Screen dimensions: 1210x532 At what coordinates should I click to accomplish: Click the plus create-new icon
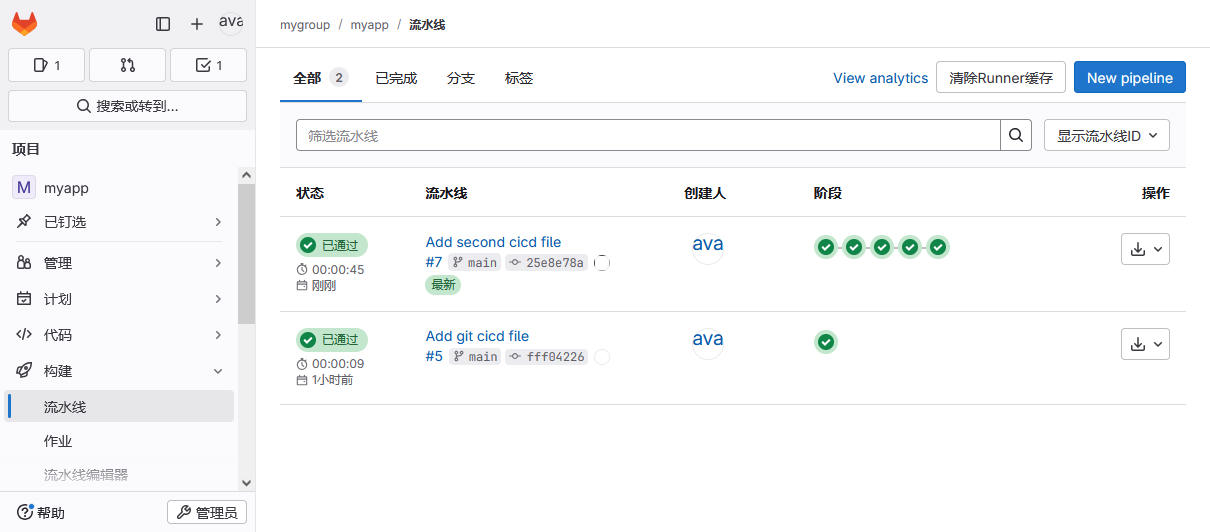coord(197,24)
